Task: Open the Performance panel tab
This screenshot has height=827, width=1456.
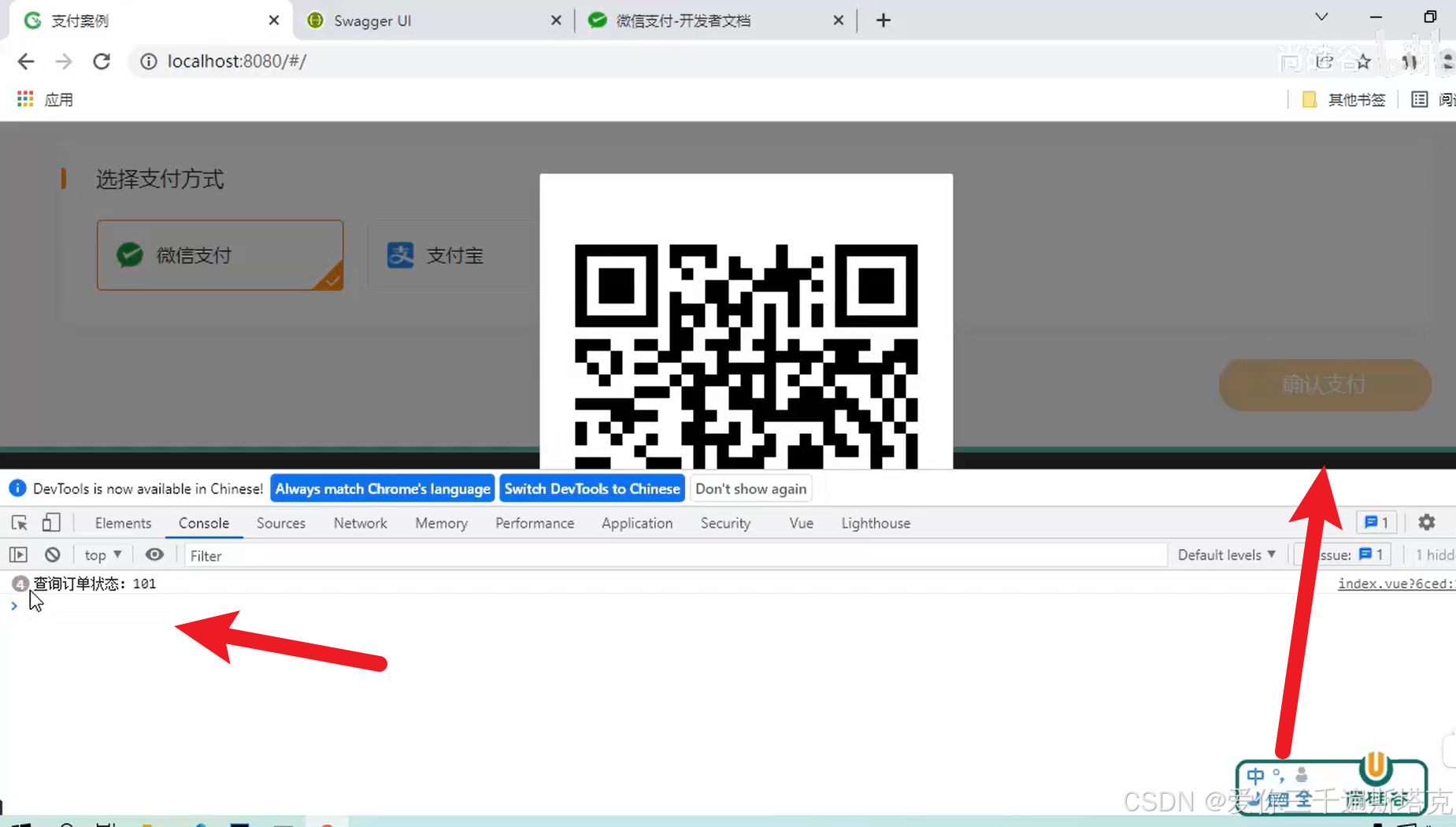Action: pos(535,523)
